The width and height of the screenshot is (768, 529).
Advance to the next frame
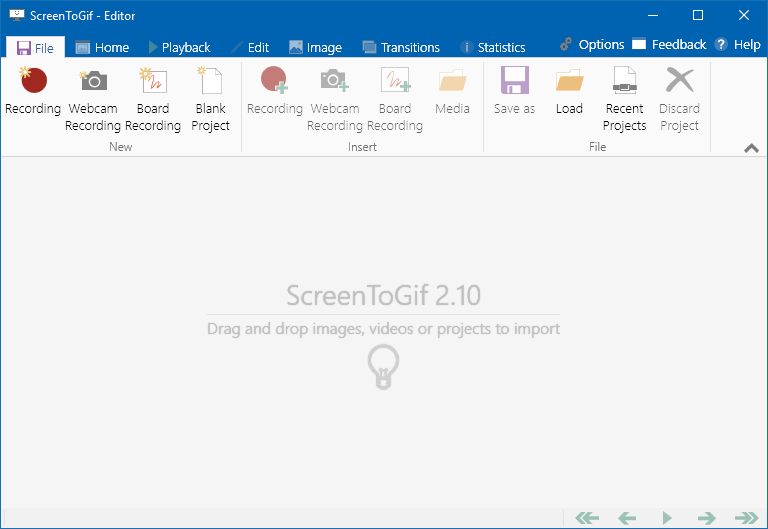(707, 518)
